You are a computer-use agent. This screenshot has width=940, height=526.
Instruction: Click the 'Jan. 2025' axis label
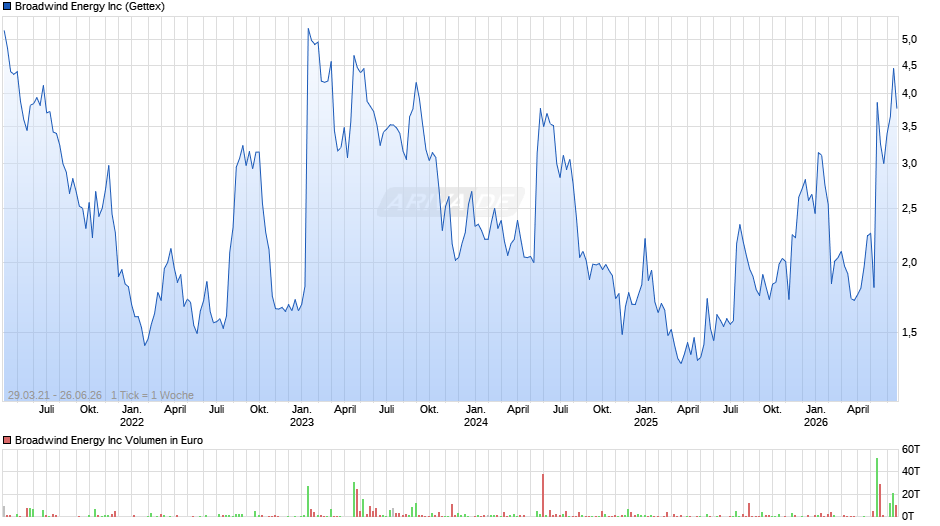click(646, 416)
